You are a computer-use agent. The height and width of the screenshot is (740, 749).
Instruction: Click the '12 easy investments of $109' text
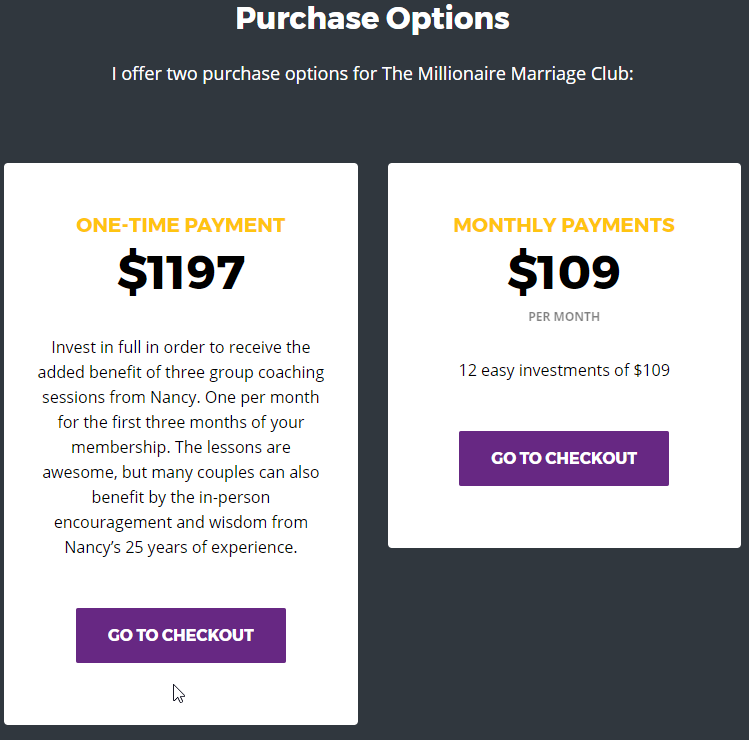pyautogui.click(x=564, y=370)
